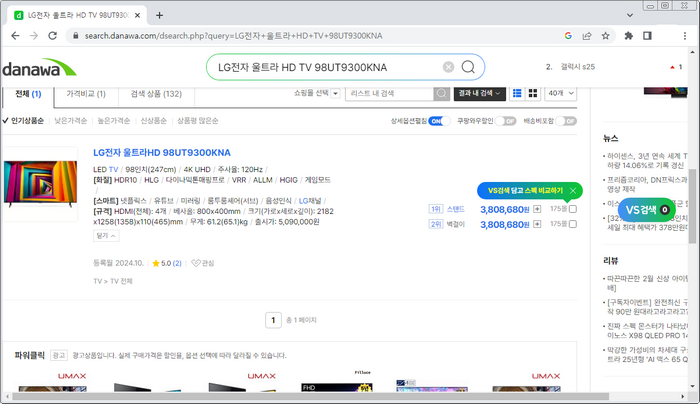Image resolution: width=700 pixels, height=404 pixels.
Task: Toggle the browser side panel icon
Action: click(x=647, y=36)
